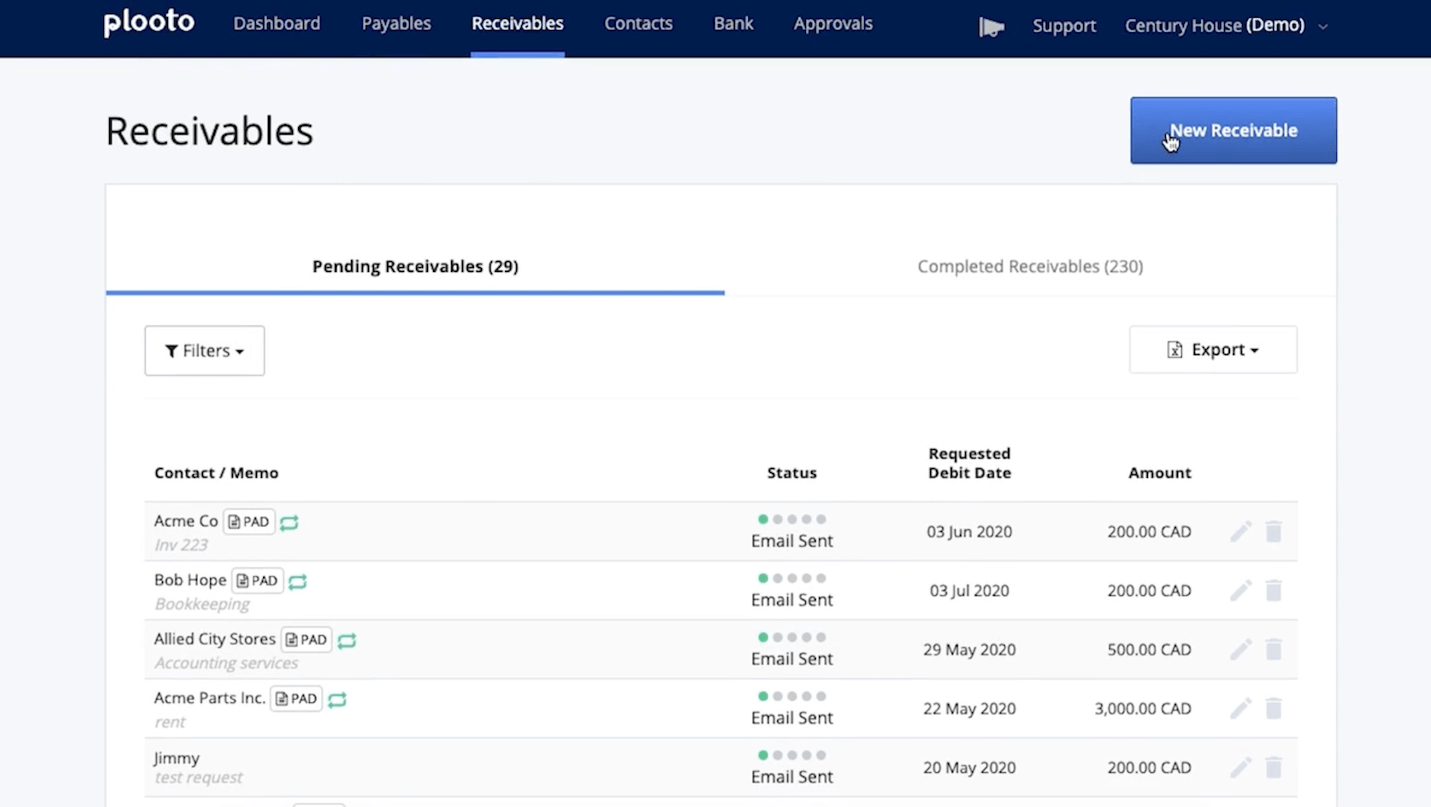Click Bob Hope status progress dots
The height and width of the screenshot is (807, 1431).
[x=792, y=579]
